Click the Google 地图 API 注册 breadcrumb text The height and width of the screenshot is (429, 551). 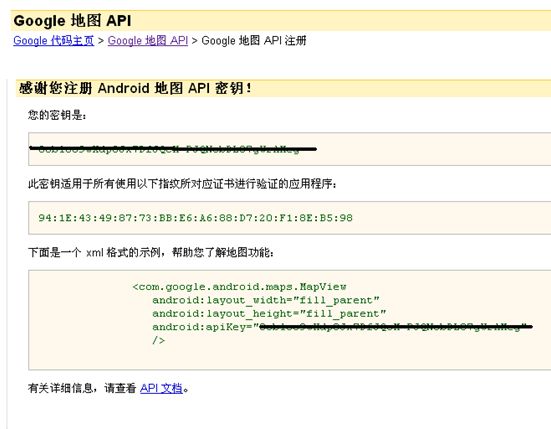(x=254, y=40)
